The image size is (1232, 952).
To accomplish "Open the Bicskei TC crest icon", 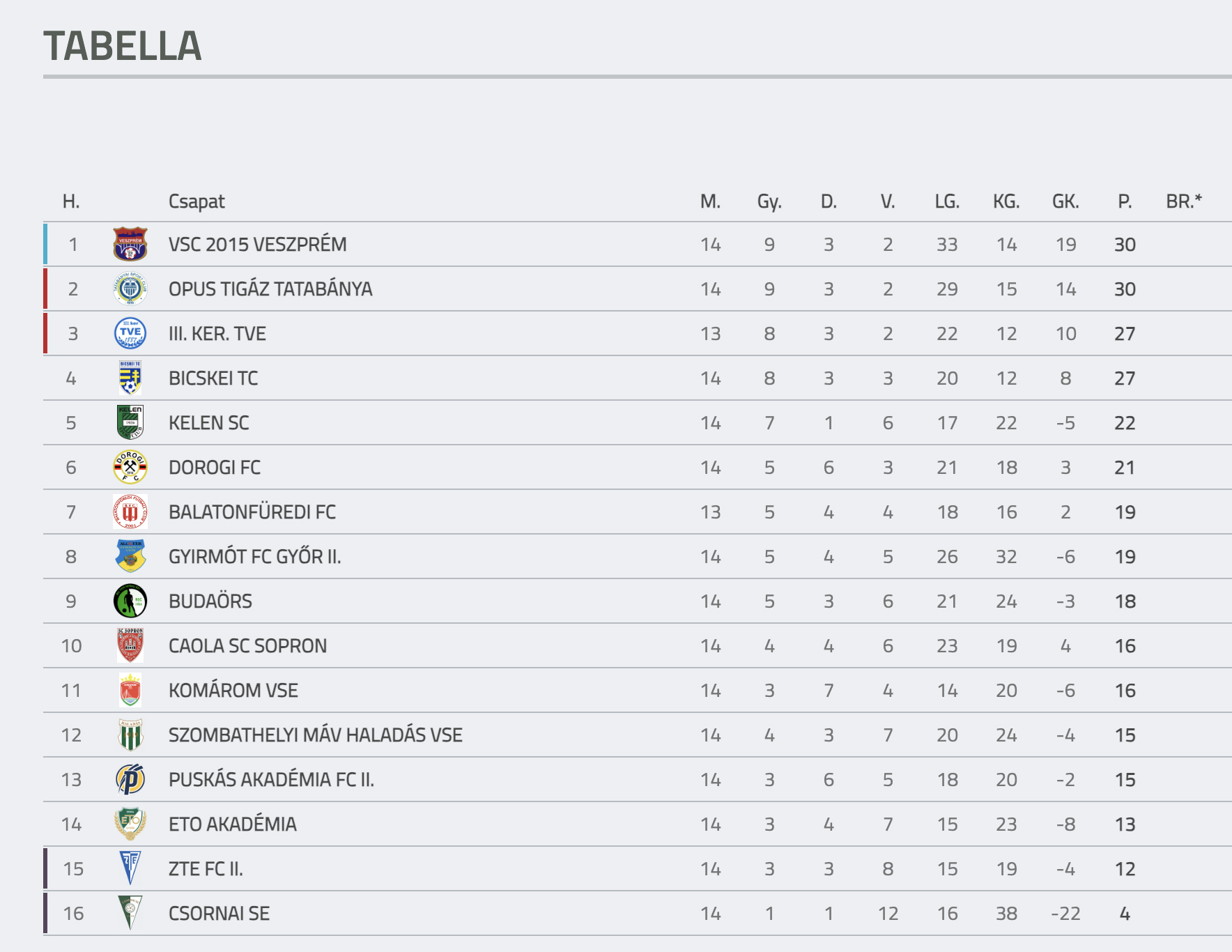I will click(x=130, y=378).
